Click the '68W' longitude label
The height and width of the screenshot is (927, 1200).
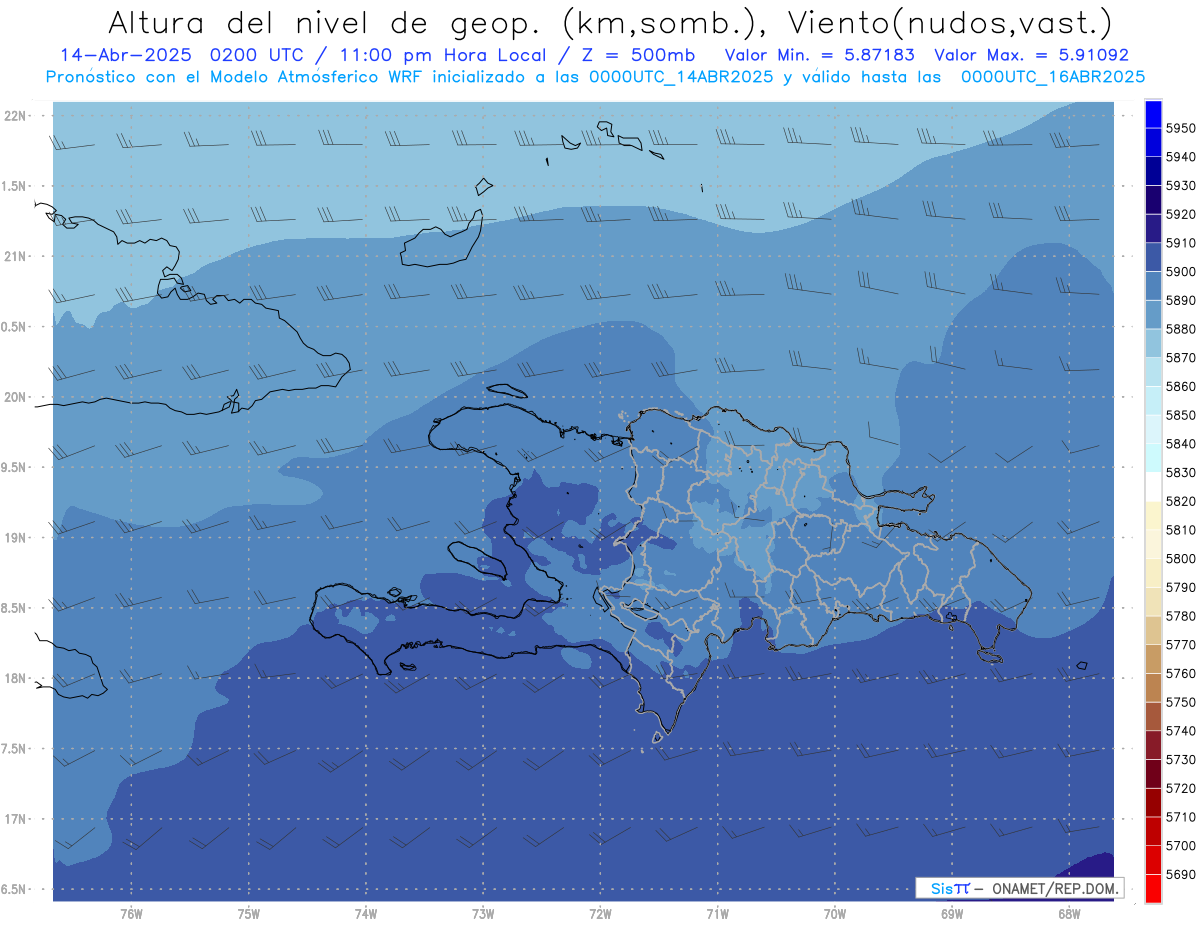tap(1068, 914)
